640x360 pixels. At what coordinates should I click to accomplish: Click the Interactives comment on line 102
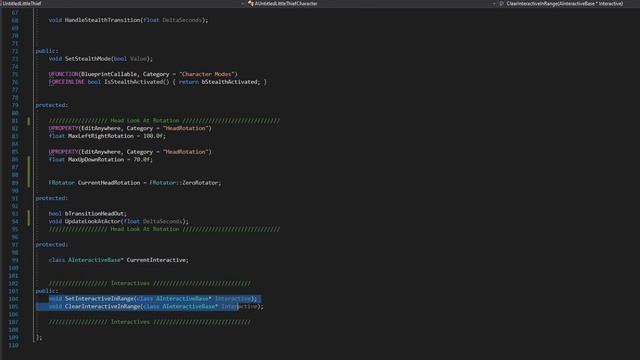point(150,284)
